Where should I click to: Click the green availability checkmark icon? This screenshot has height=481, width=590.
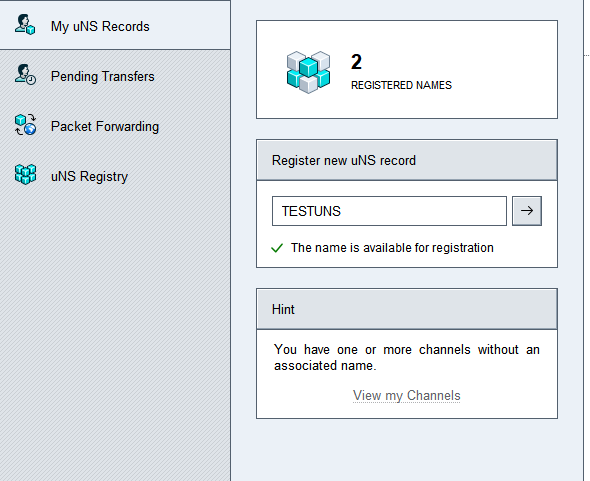pyautogui.click(x=277, y=248)
